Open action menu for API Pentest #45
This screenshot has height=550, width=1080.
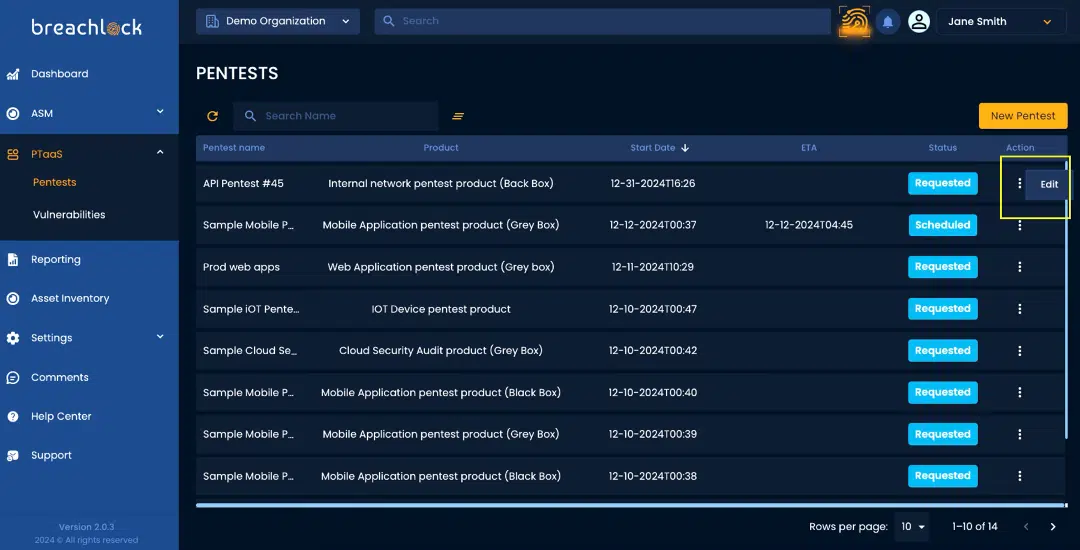1019,183
